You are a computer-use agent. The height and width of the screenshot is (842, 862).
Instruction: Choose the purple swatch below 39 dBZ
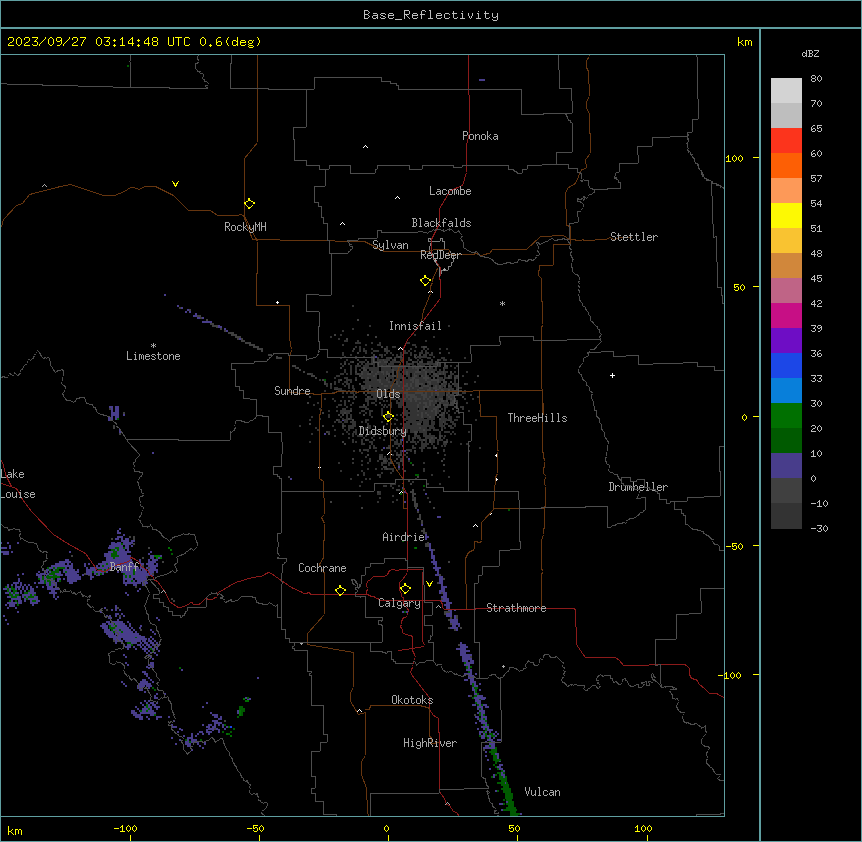coord(786,340)
